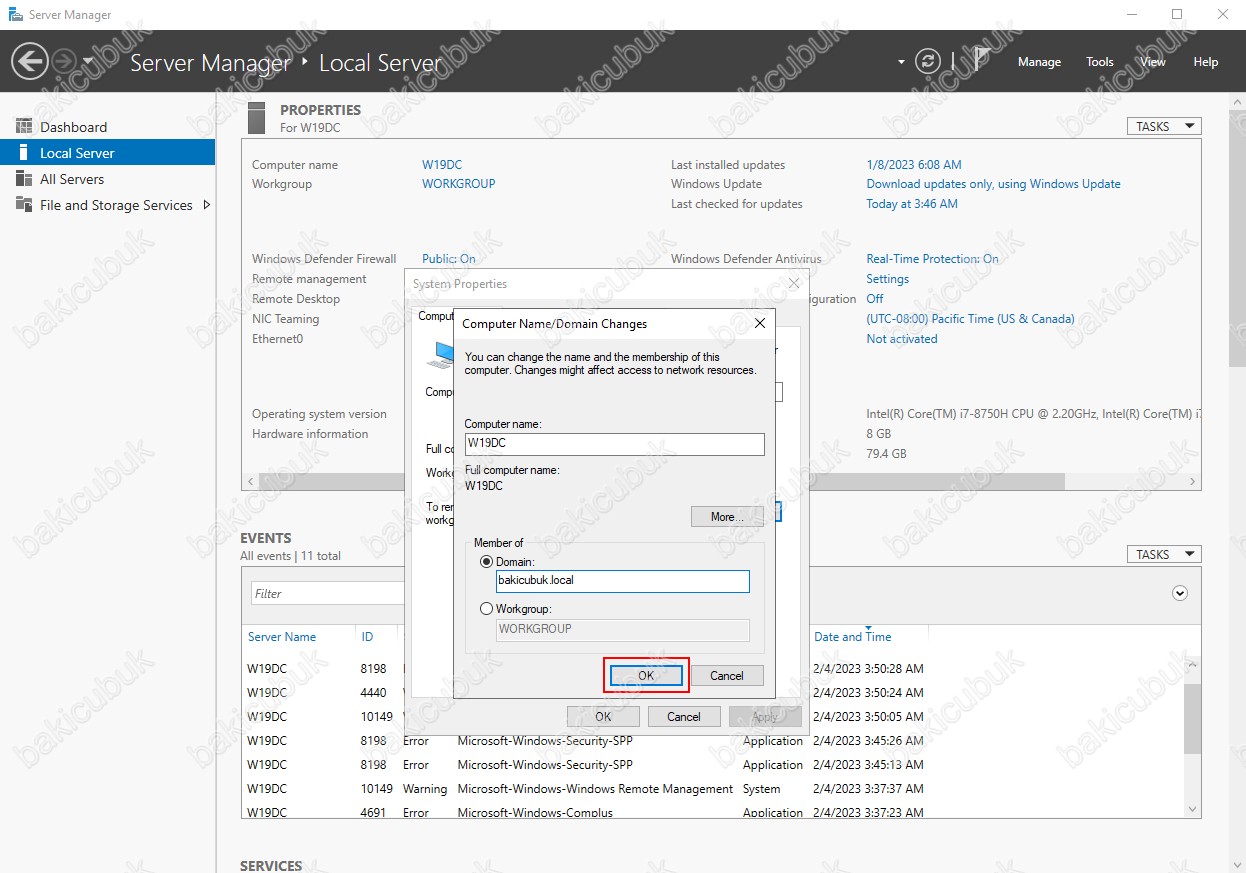Click the Local Server breadcrumb title
Viewport: 1246px width, 873px height.
[x=380, y=62]
